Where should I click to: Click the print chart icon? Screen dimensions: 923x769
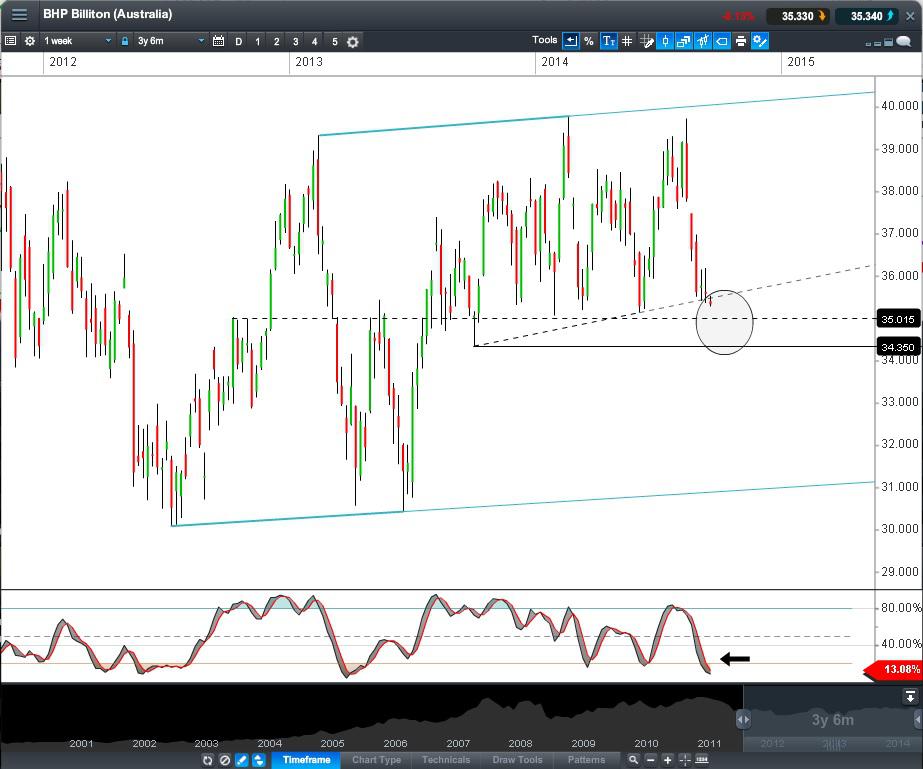pyautogui.click(x=740, y=41)
